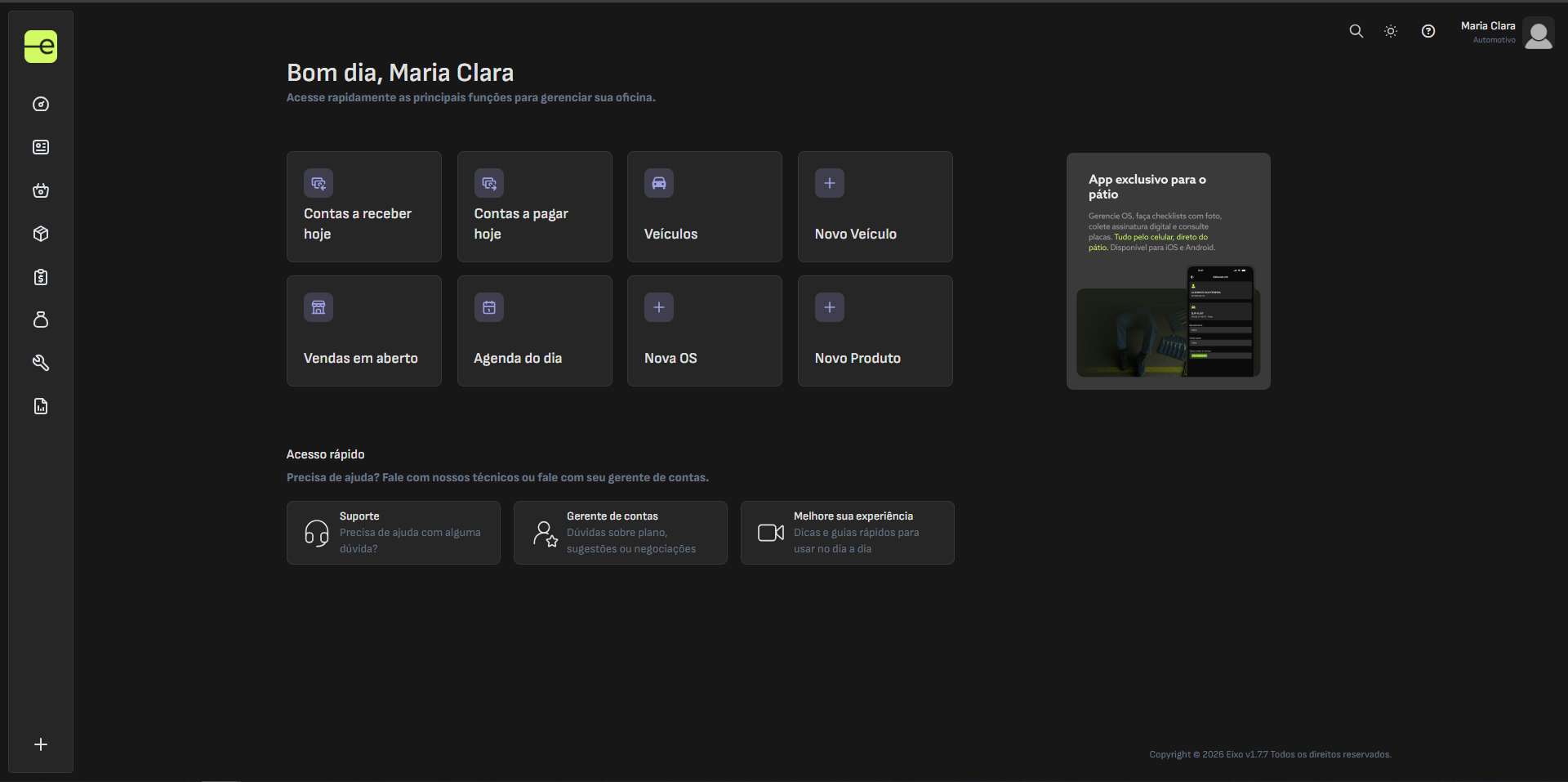Select the wrench services sidebar icon
The height and width of the screenshot is (782, 1568).
click(x=41, y=363)
